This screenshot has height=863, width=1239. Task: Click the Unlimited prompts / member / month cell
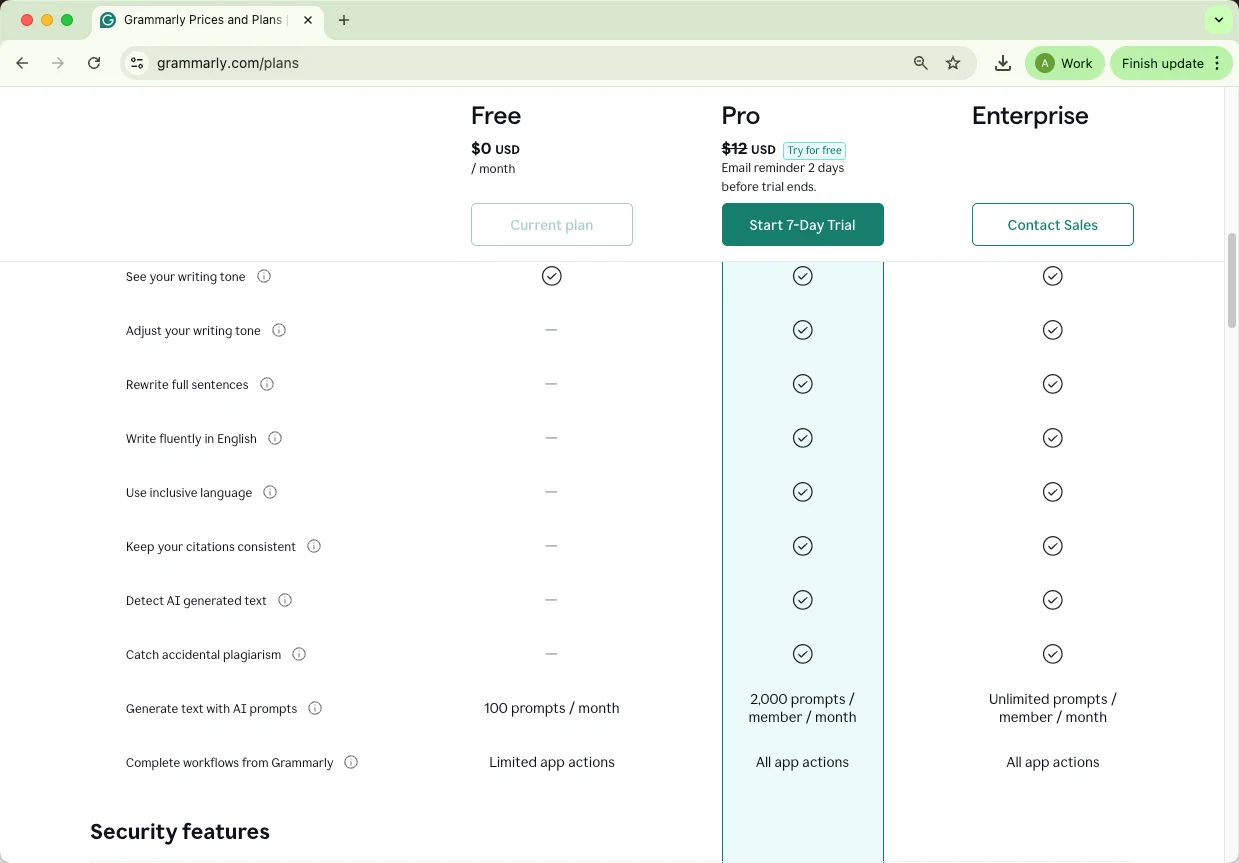(1052, 708)
